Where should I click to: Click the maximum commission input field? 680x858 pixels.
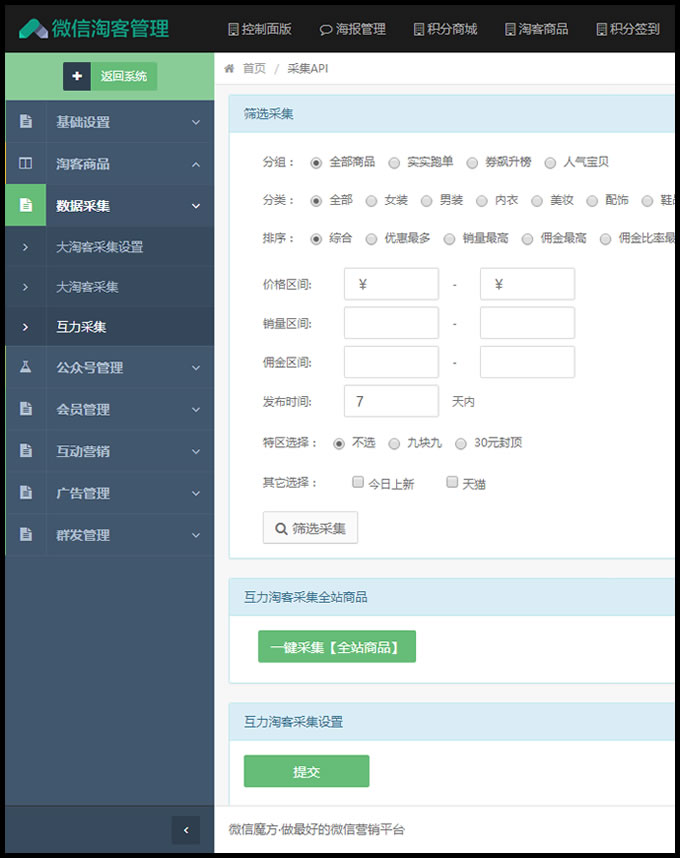[x=527, y=362]
